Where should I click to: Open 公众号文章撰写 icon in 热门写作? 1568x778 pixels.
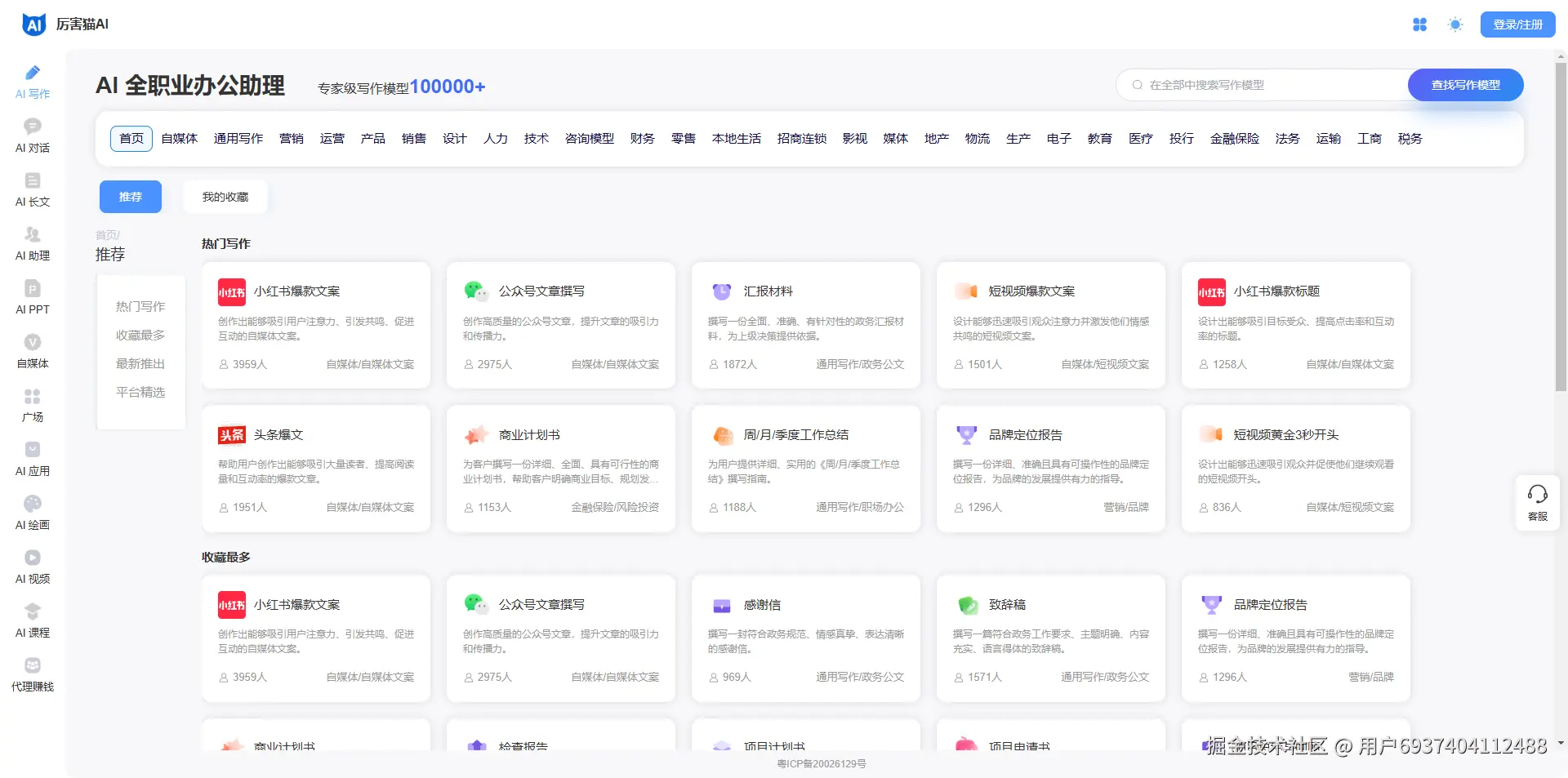click(476, 291)
